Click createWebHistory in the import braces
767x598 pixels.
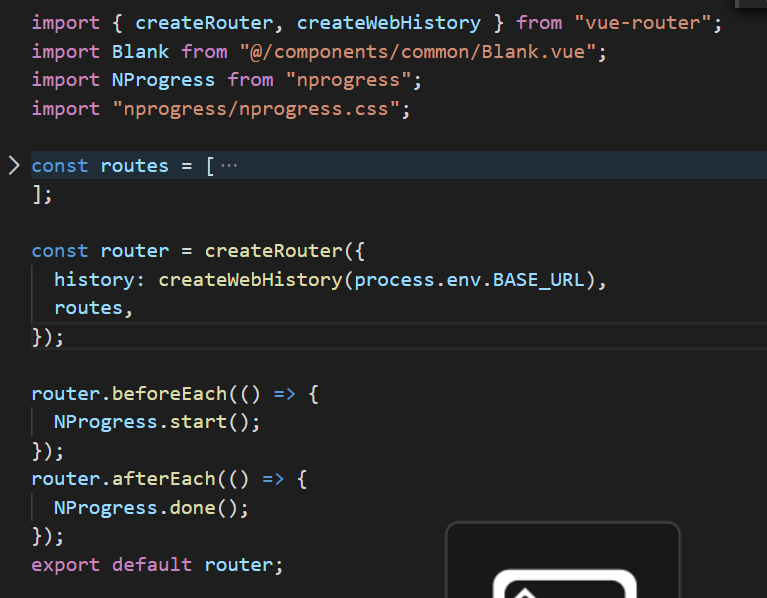(388, 23)
